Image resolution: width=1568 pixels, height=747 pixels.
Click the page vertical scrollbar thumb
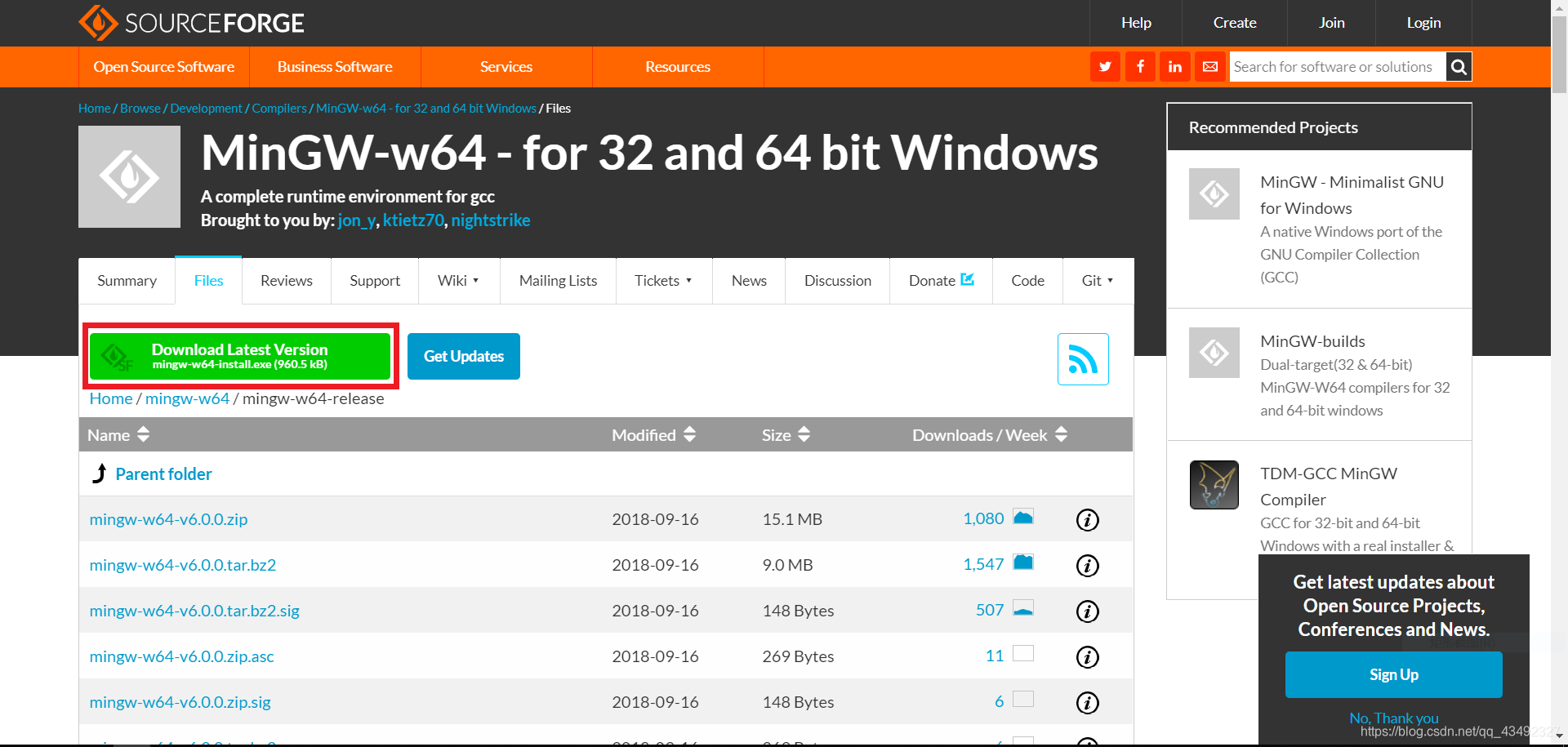[x=1559, y=53]
